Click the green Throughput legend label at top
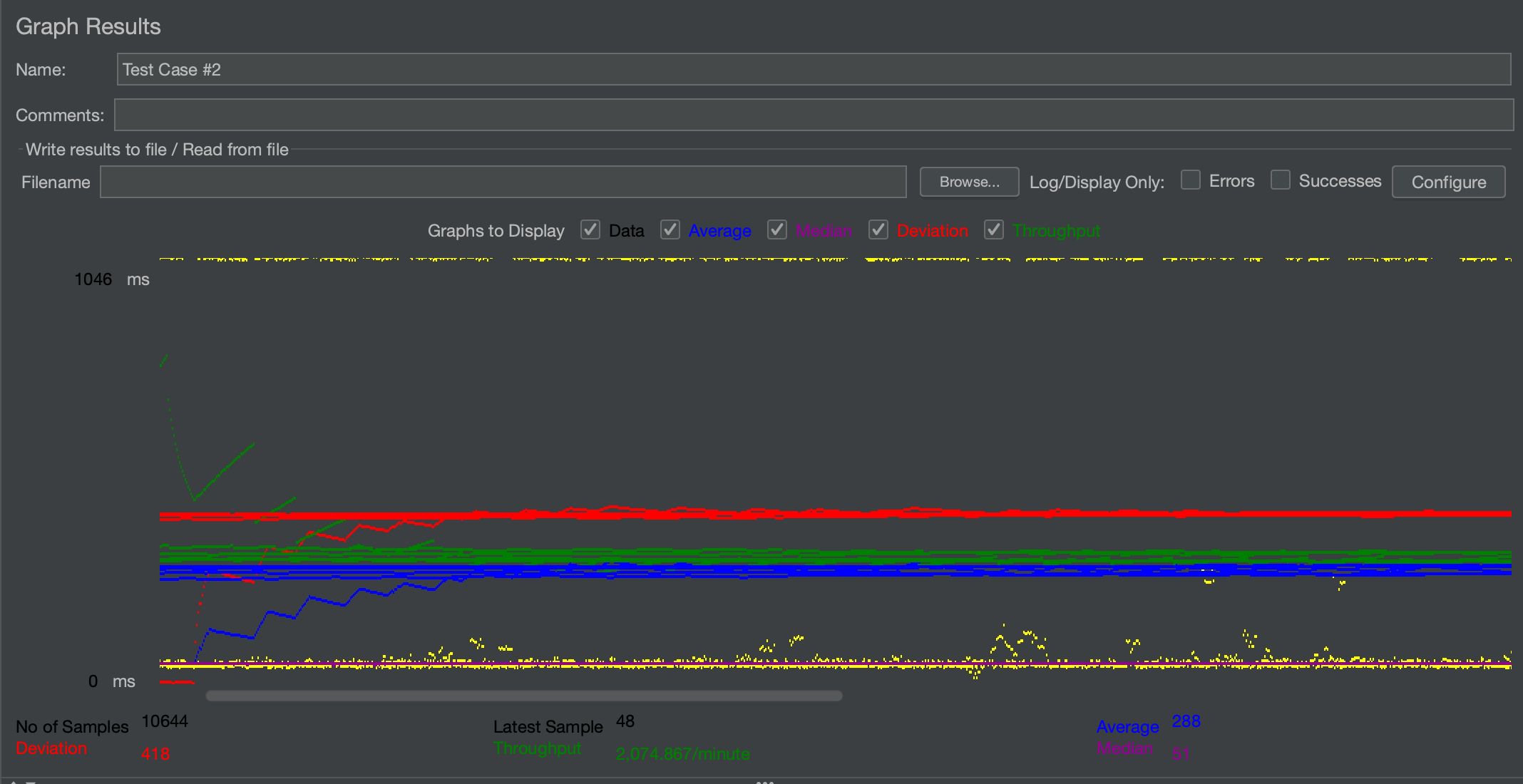This screenshot has width=1523, height=784. (x=1057, y=231)
